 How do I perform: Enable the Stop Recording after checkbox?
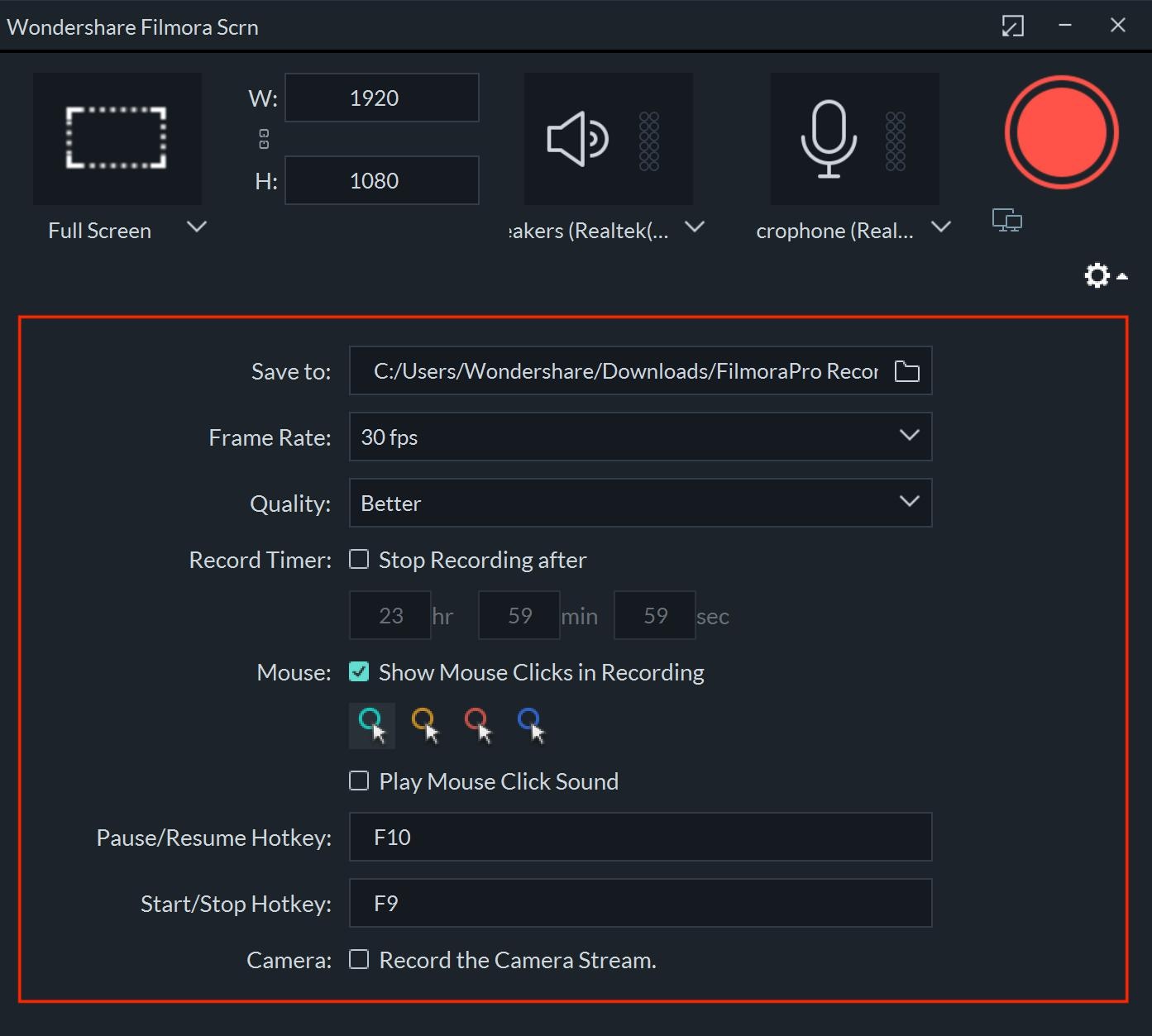point(359,560)
